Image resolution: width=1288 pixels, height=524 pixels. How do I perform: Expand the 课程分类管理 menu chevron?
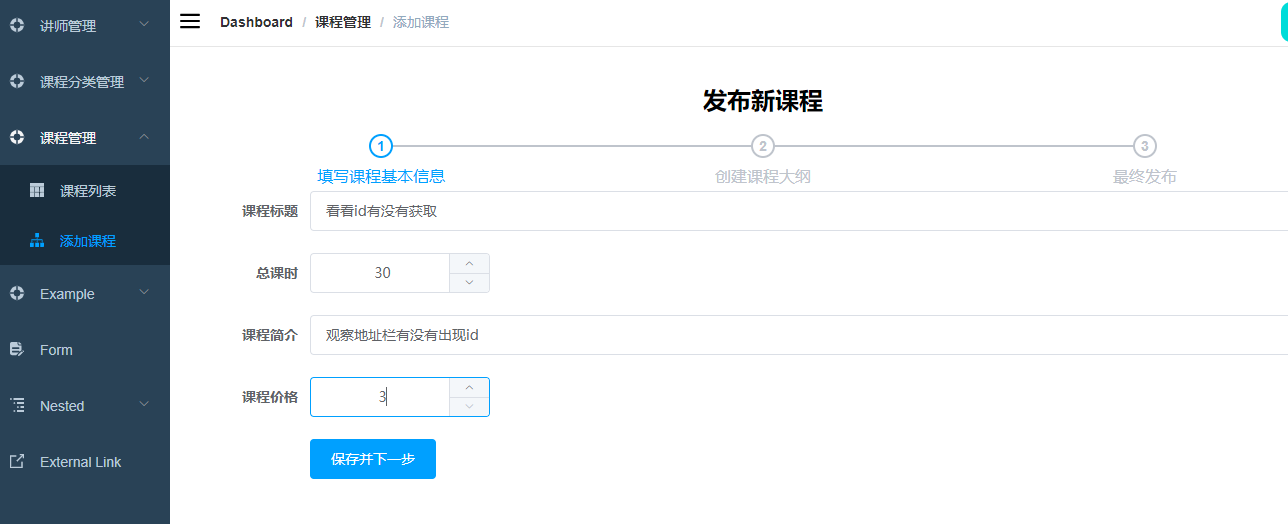144,79
